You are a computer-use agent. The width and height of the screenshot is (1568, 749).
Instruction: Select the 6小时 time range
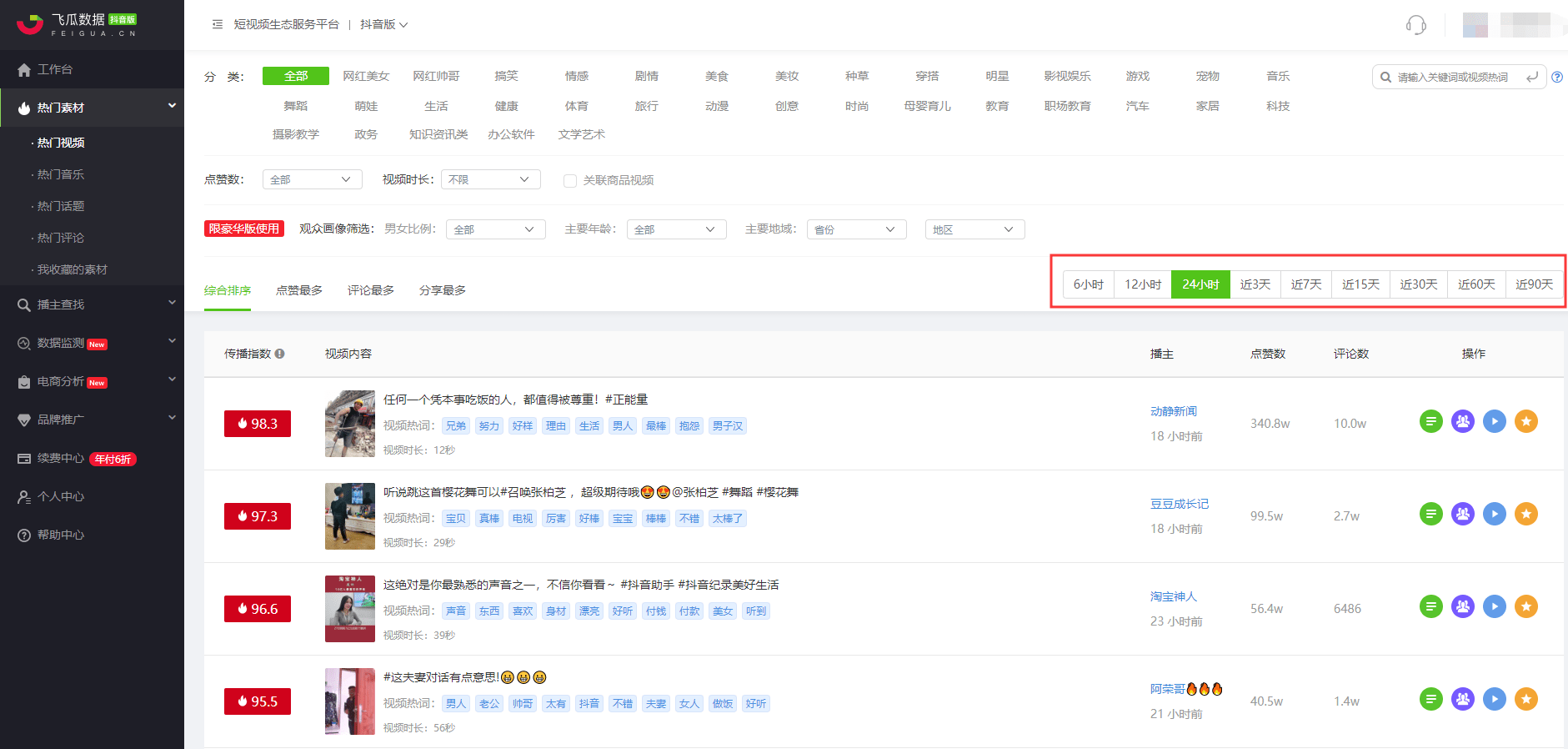coord(1089,284)
